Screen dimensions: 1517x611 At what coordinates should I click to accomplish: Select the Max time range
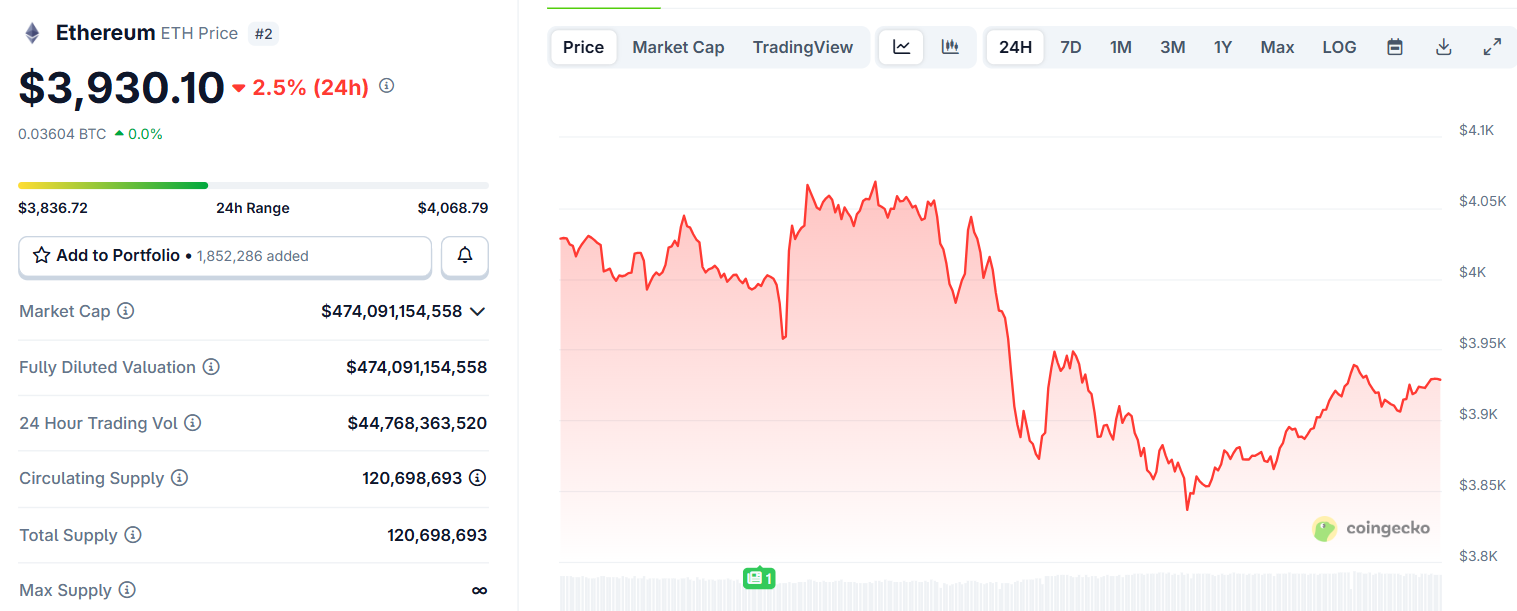point(1277,47)
